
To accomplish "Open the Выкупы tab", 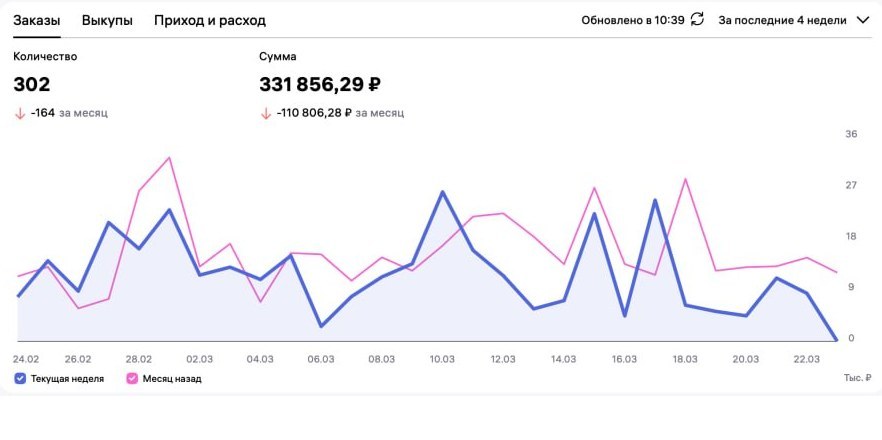I will [107, 21].
